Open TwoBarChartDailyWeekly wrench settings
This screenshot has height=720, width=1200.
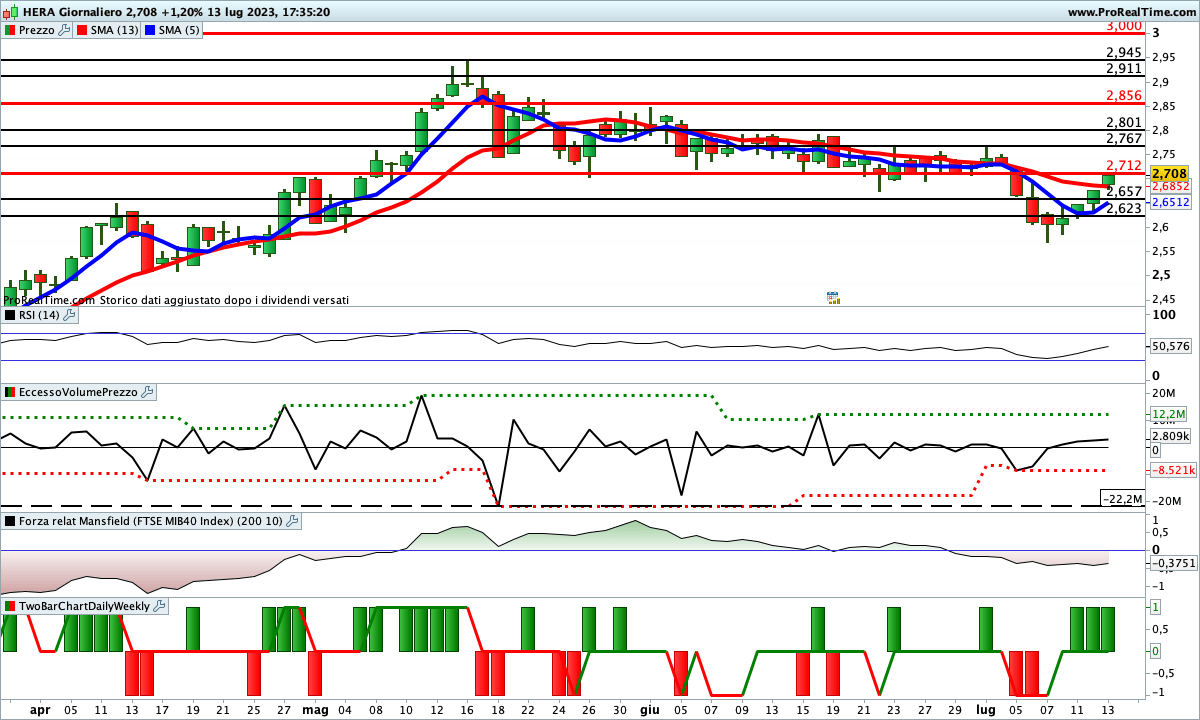point(160,606)
